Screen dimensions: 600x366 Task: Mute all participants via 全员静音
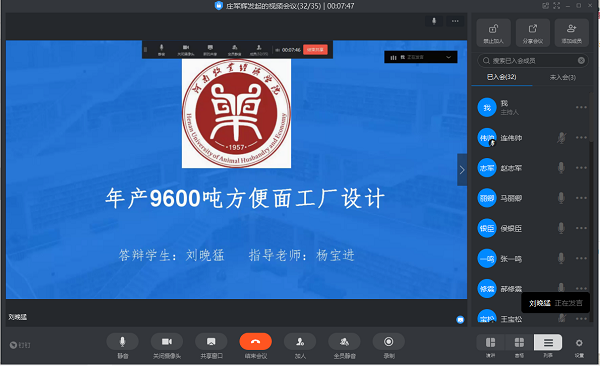click(344, 342)
